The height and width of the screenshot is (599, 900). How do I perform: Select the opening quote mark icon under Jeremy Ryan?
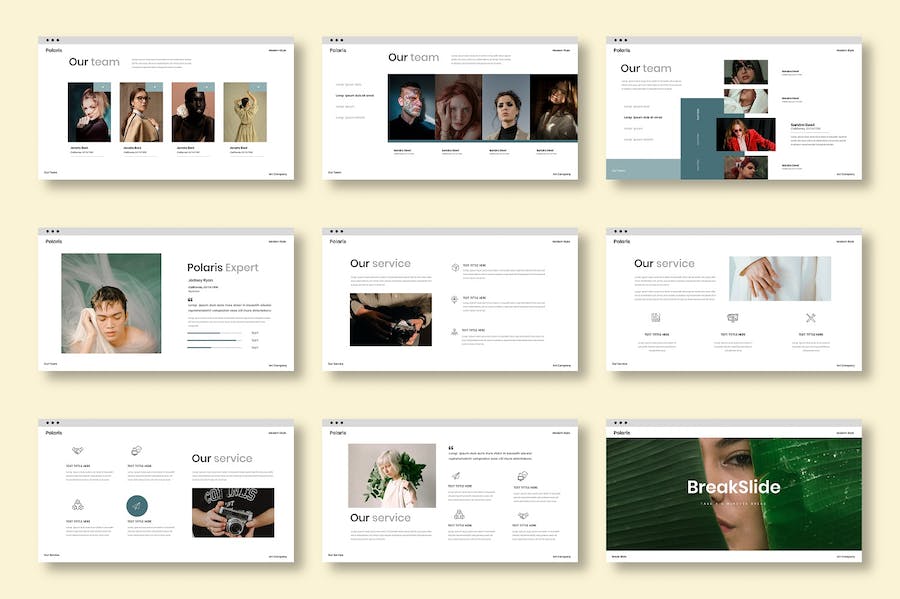pos(190,298)
